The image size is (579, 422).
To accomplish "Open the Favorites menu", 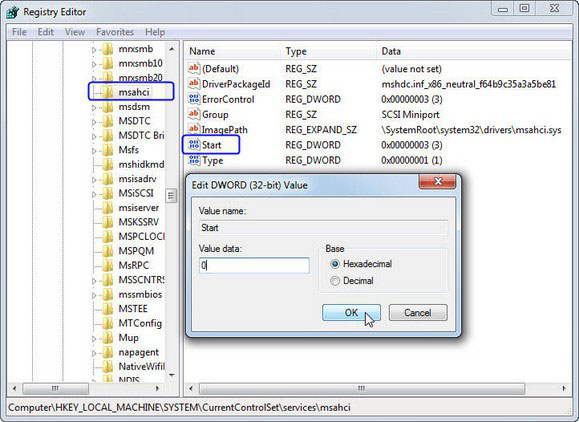I will click(115, 32).
